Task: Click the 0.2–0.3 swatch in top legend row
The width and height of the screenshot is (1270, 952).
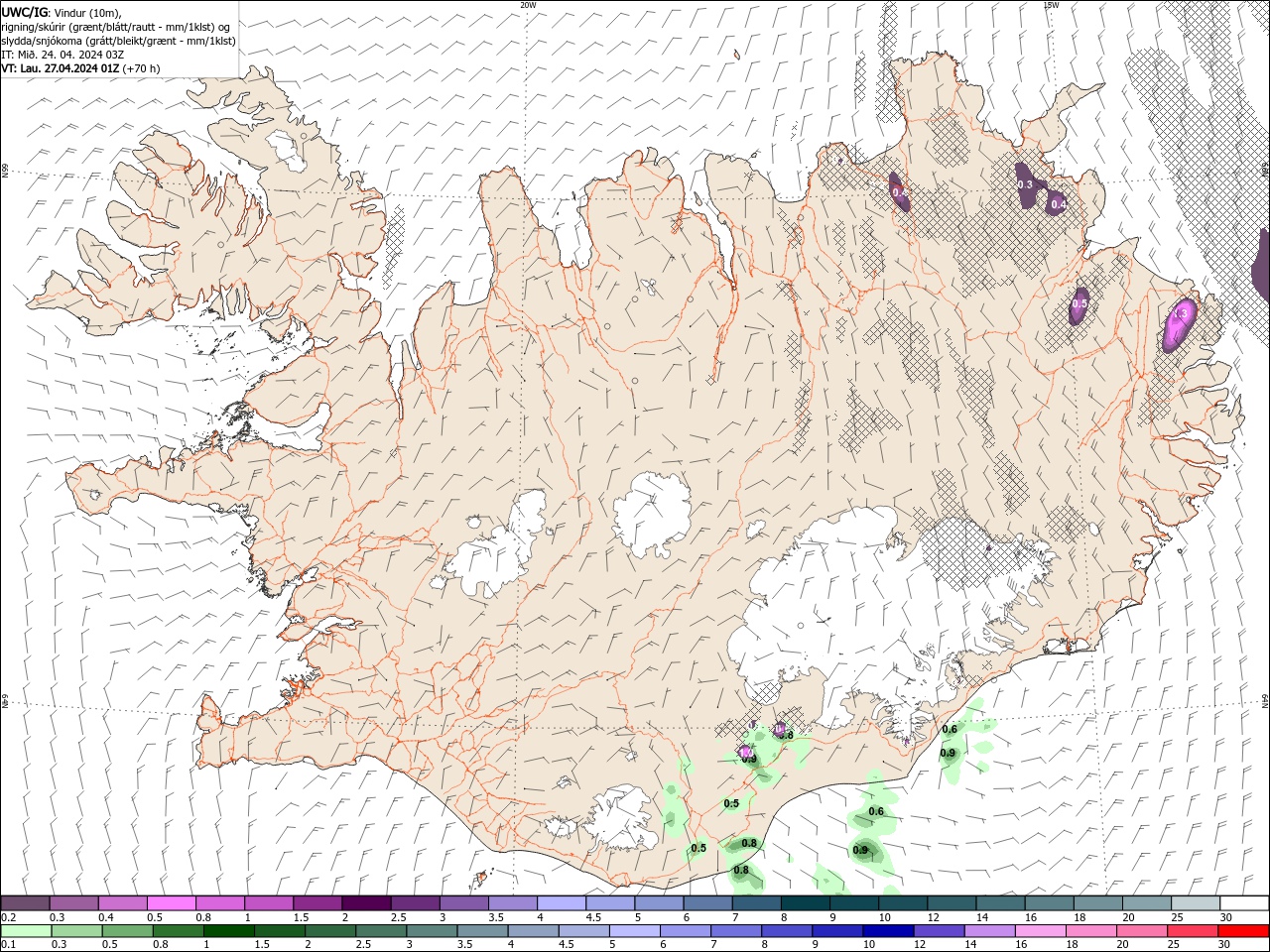Action: (26, 902)
